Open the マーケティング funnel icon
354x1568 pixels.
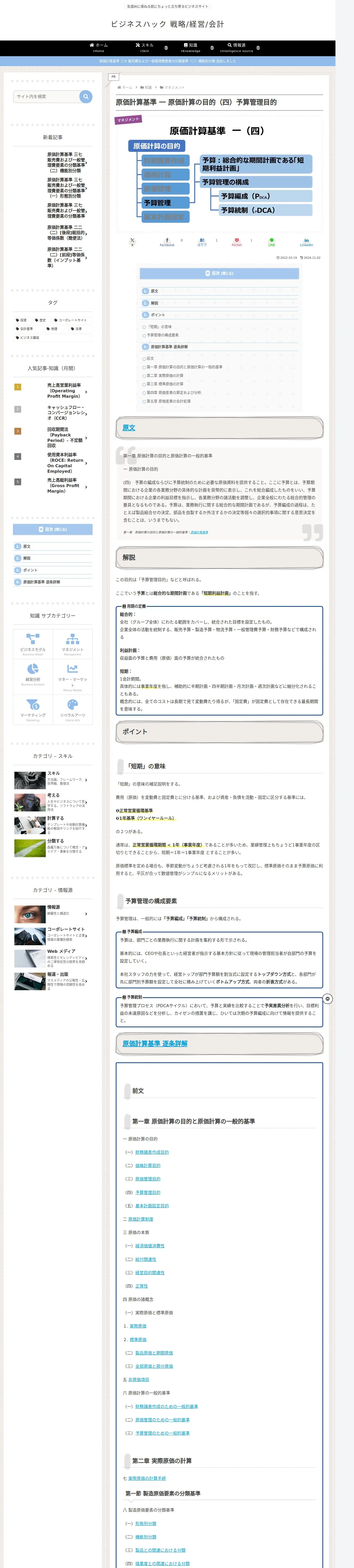33,704
